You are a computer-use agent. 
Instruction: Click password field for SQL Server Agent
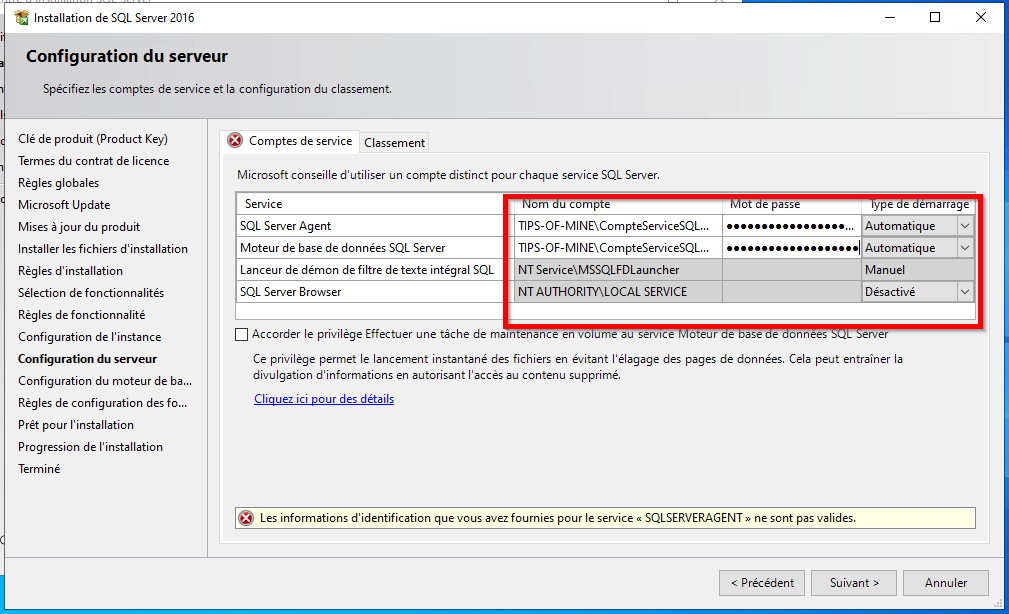pos(792,226)
